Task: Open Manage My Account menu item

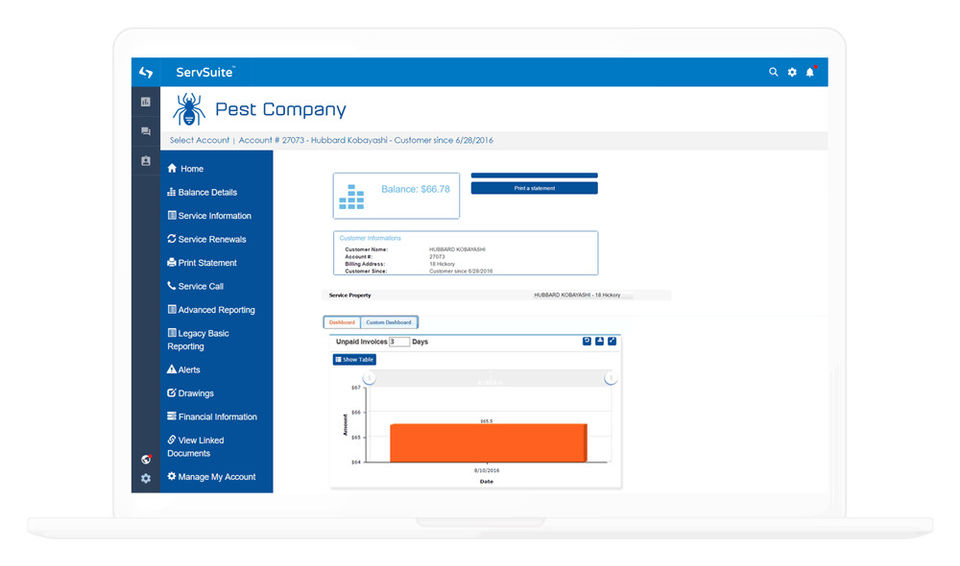Action: 211,477
